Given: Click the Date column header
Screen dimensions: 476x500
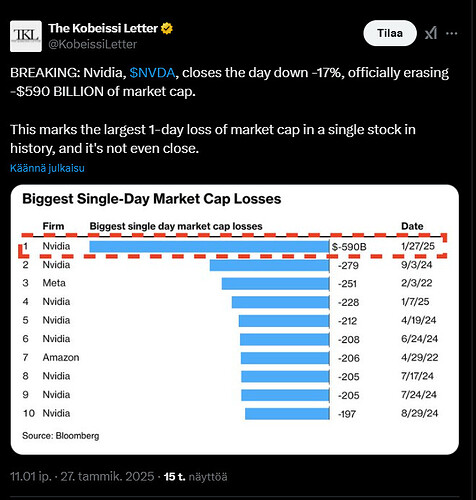Looking at the screenshot, I should [412, 226].
